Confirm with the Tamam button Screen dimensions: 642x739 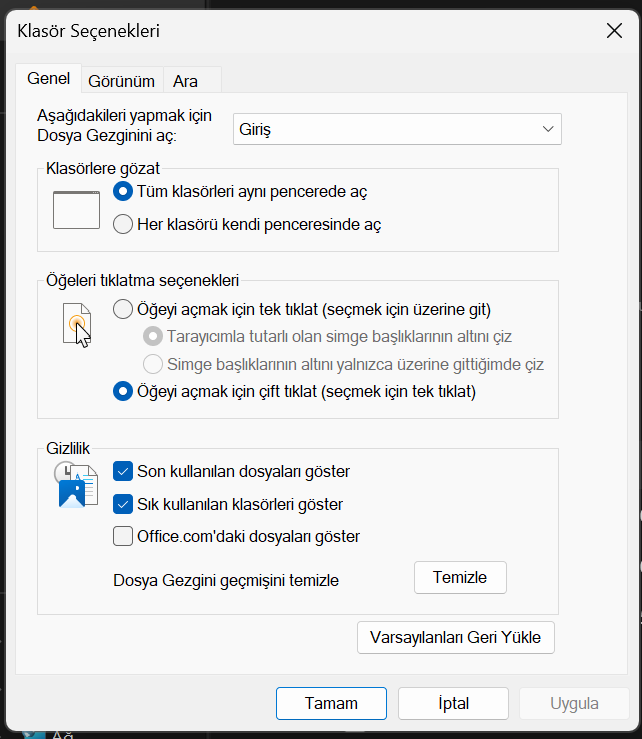(x=331, y=703)
